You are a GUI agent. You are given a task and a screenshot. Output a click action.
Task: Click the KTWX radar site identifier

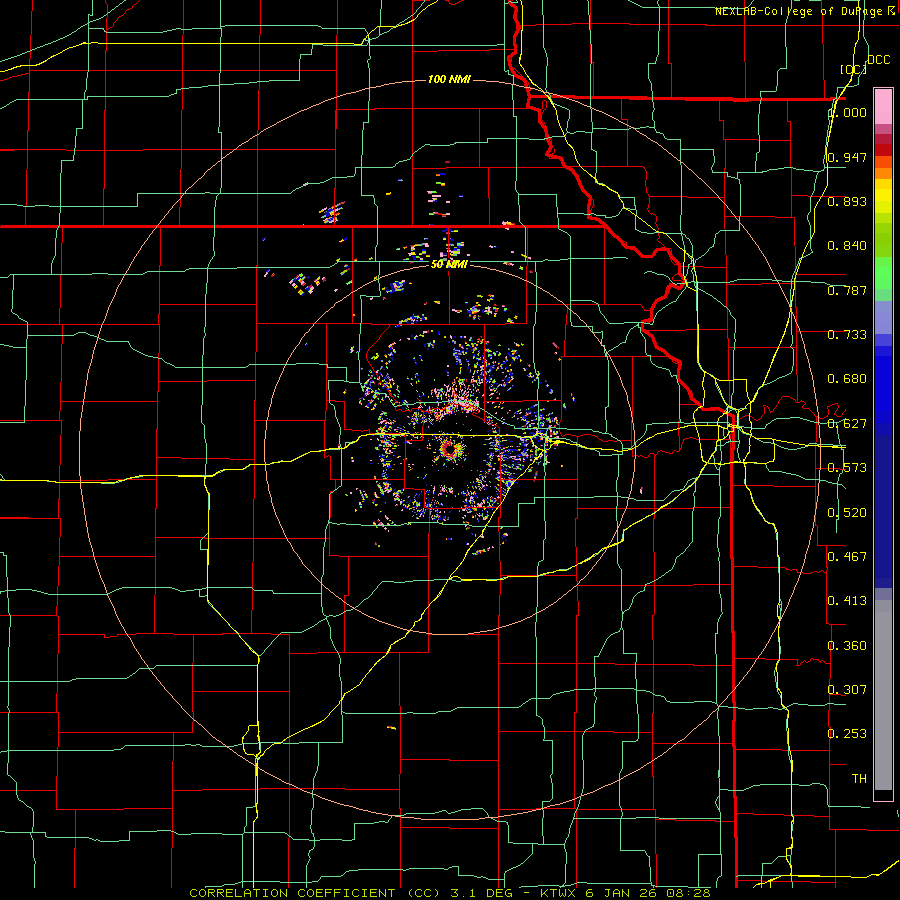click(559, 893)
